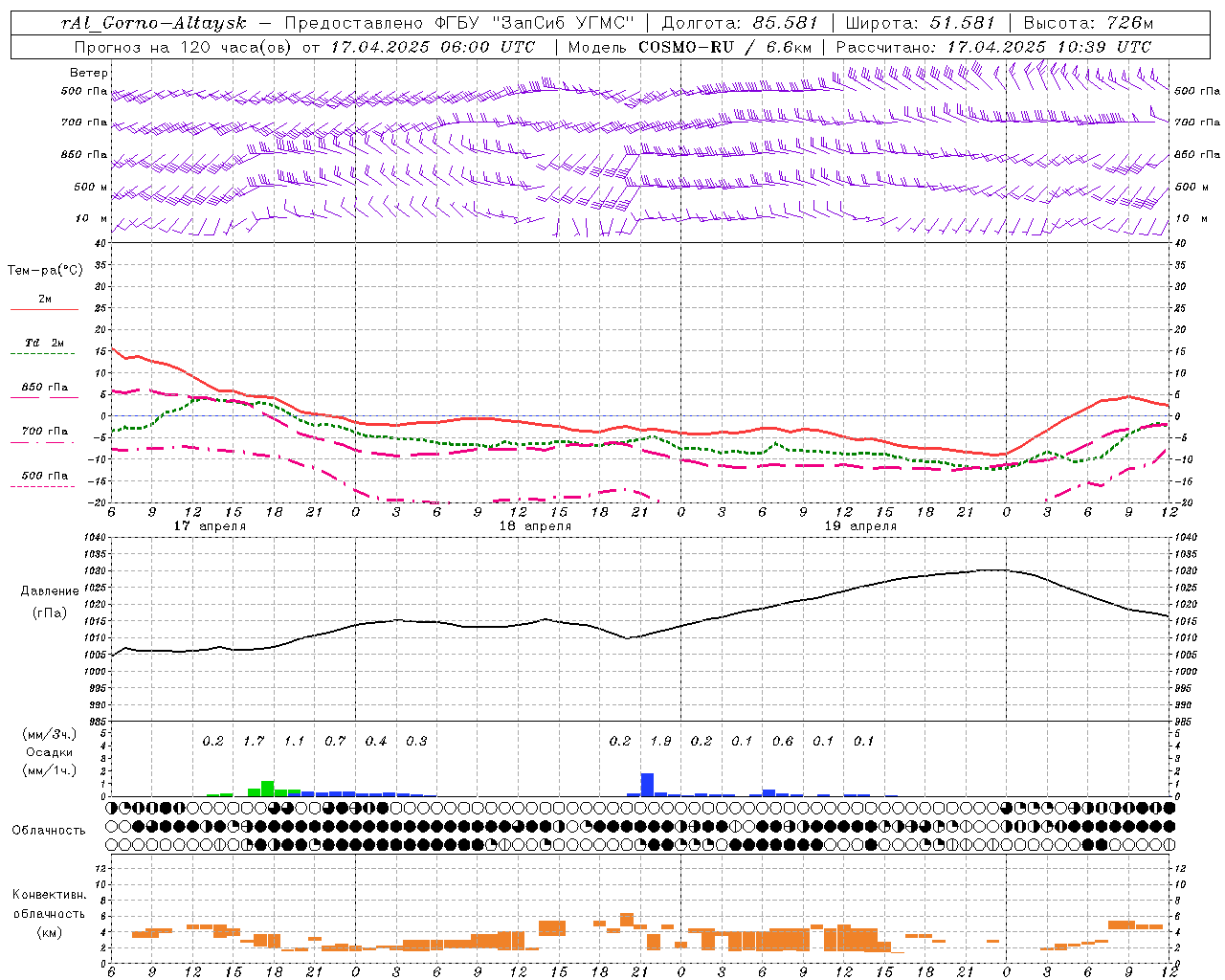Click the 0.6 precipitation value
This screenshot has width=1225, height=980.
tap(783, 741)
